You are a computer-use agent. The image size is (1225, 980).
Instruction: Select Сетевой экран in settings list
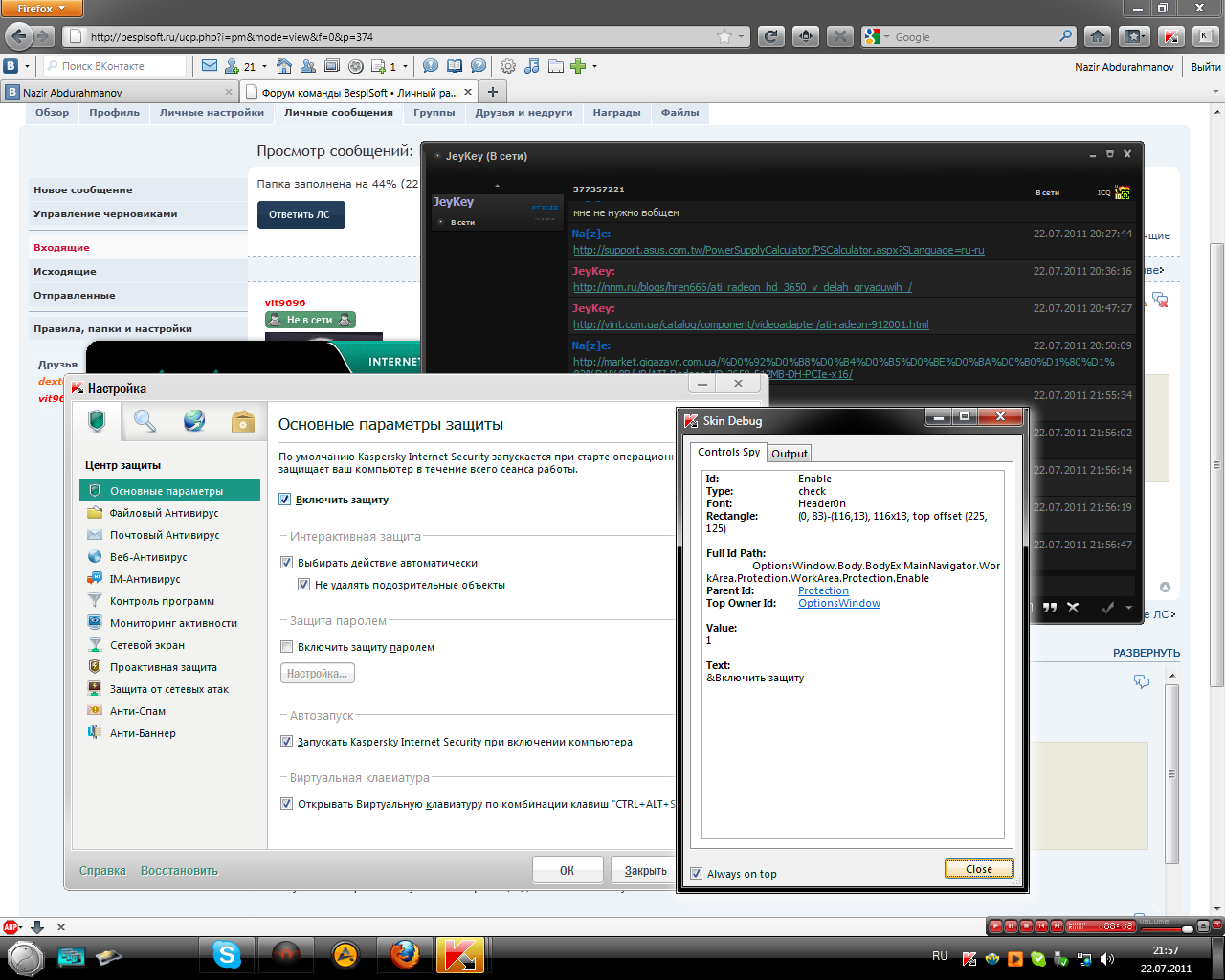point(147,645)
